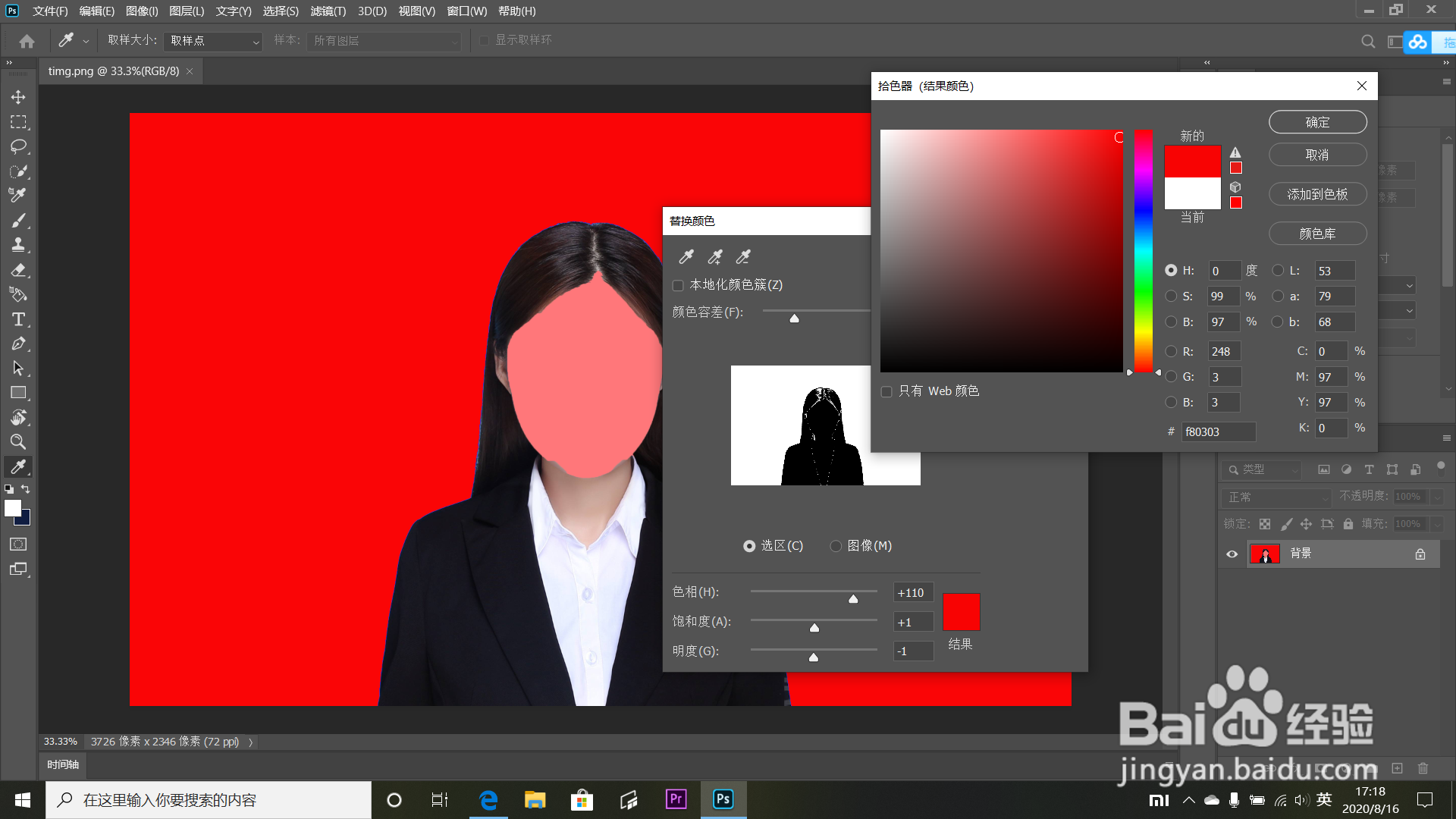Screen dimensions: 1456x819
Task: Expand the layer blend mode dropdown
Action: [x=1277, y=497]
